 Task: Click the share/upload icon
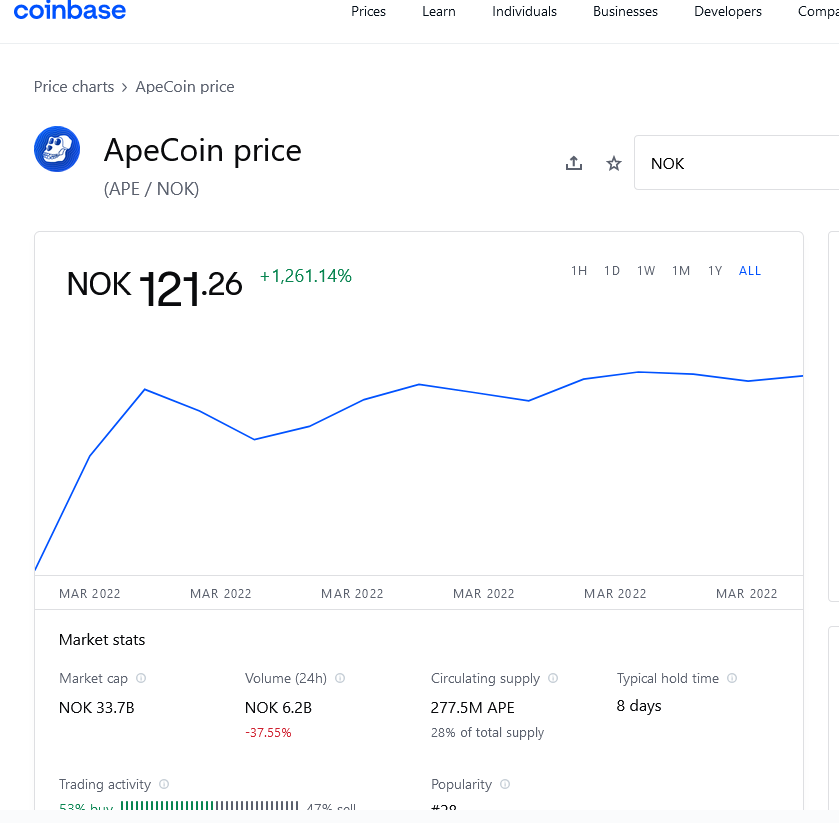pos(574,163)
